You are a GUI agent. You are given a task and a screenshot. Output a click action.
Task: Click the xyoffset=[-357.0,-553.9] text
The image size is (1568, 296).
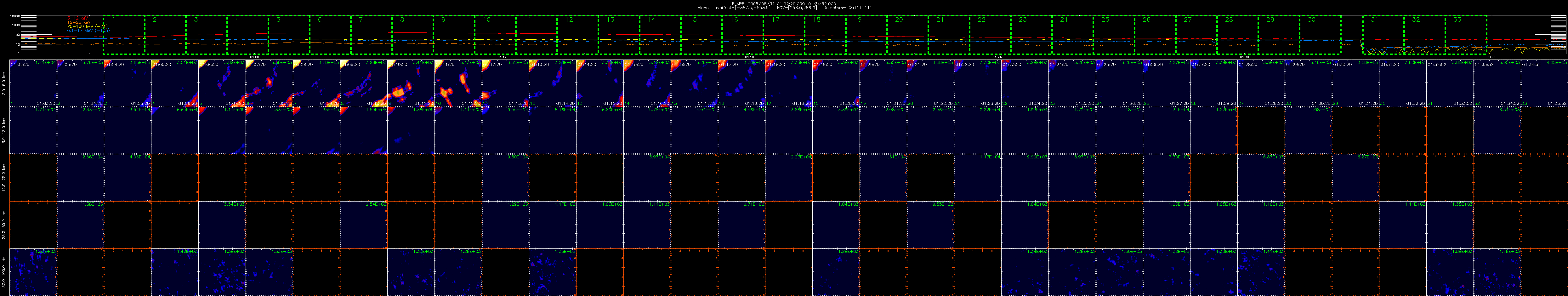pos(743,7)
